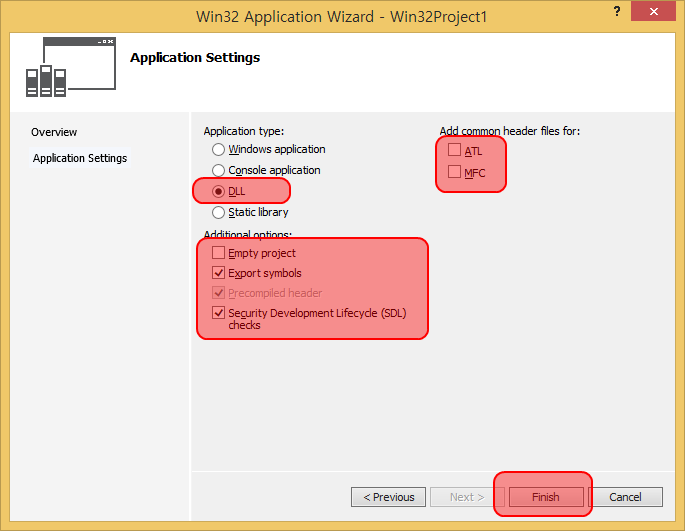This screenshot has width=685, height=531.
Task: Cancel the application wizard
Action: pyautogui.click(x=625, y=497)
